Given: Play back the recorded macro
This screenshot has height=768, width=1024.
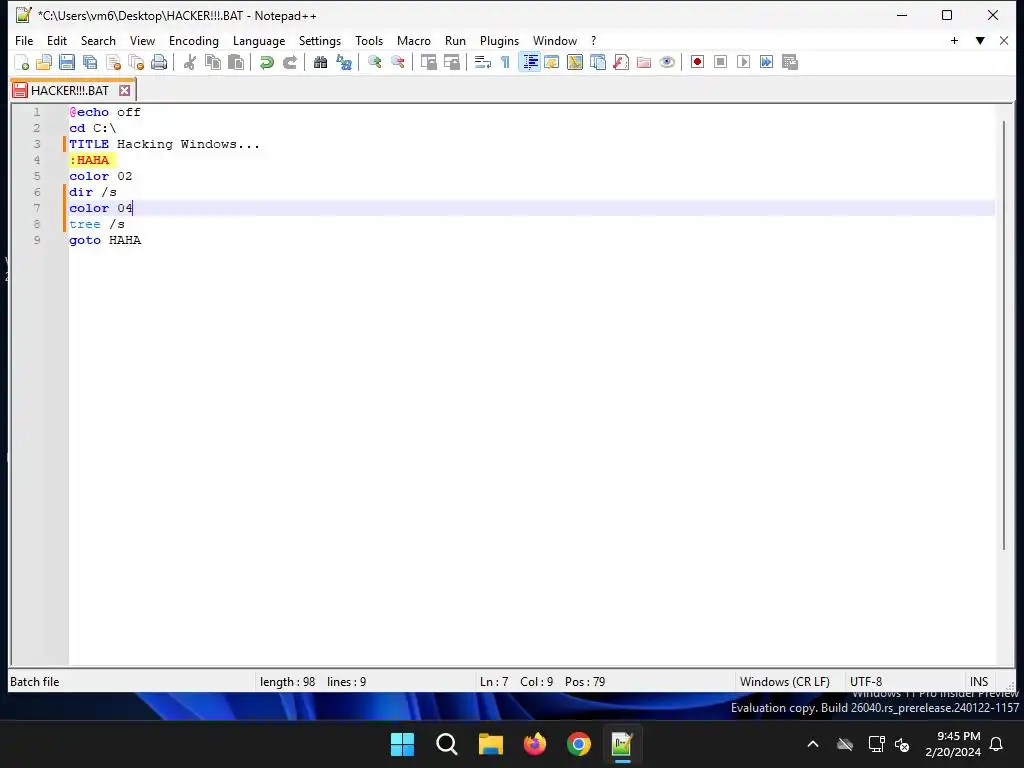Looking at the screenshot, I should coord(743,62).
